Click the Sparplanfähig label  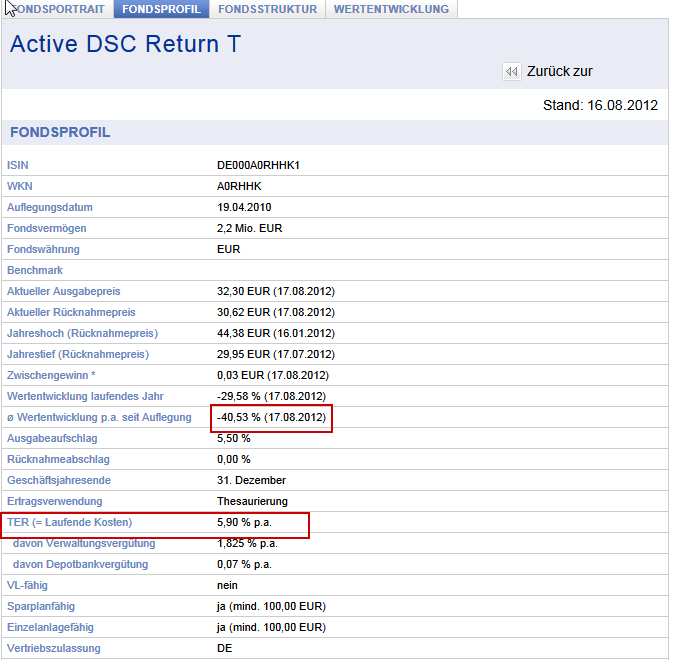click(41, 607)
